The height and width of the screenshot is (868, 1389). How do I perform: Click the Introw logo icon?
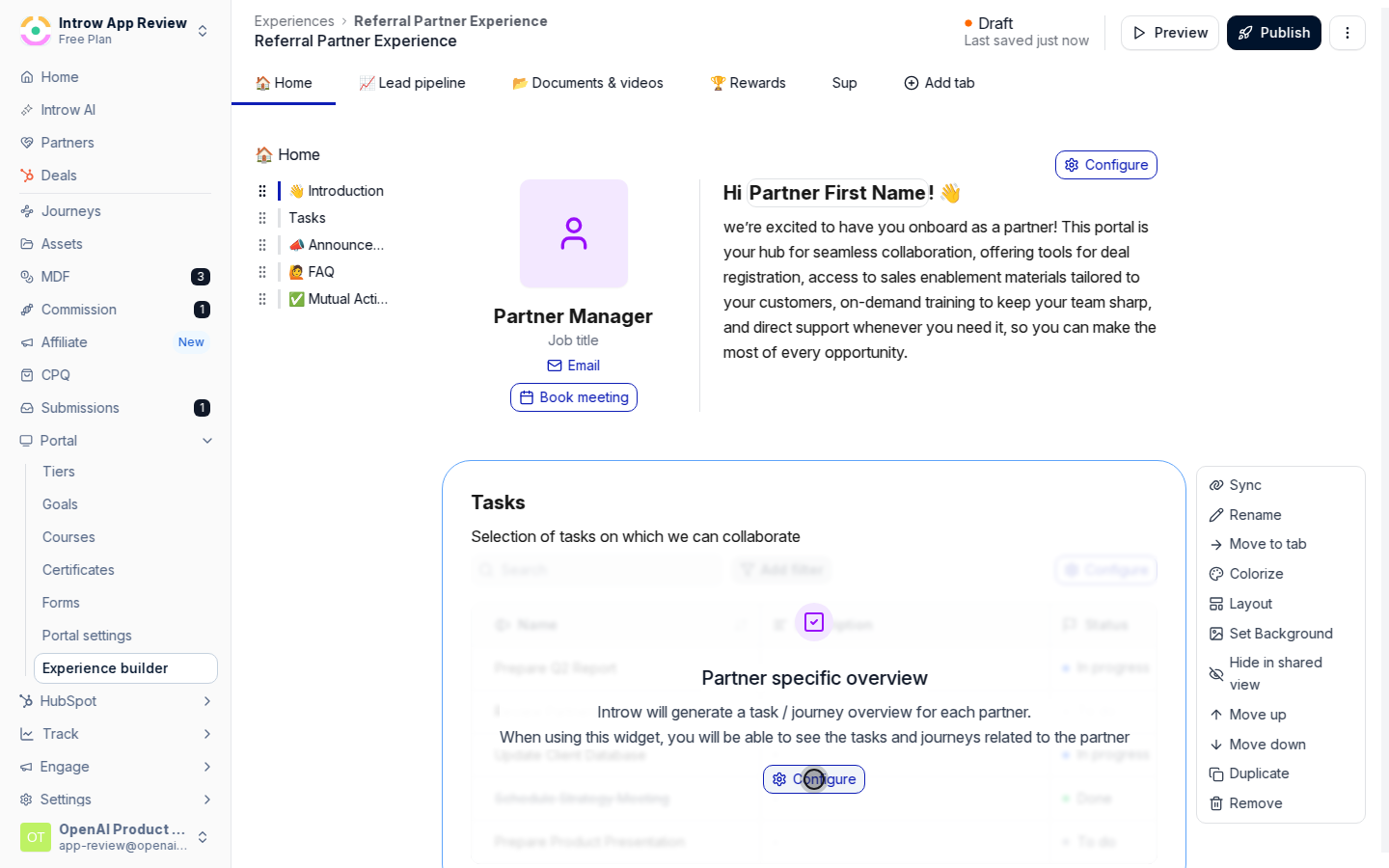[x=36, y=30]
